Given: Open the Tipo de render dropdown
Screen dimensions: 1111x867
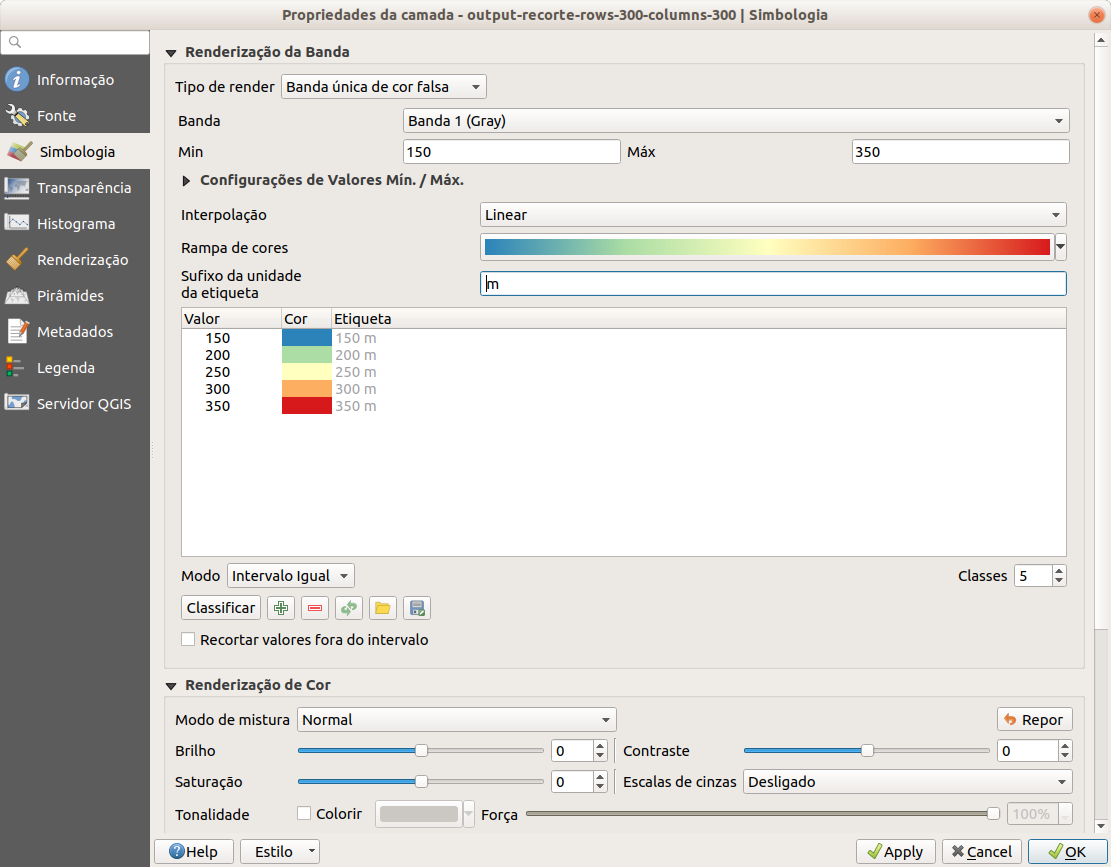Looking at the screenshot, I should (384, 87).
